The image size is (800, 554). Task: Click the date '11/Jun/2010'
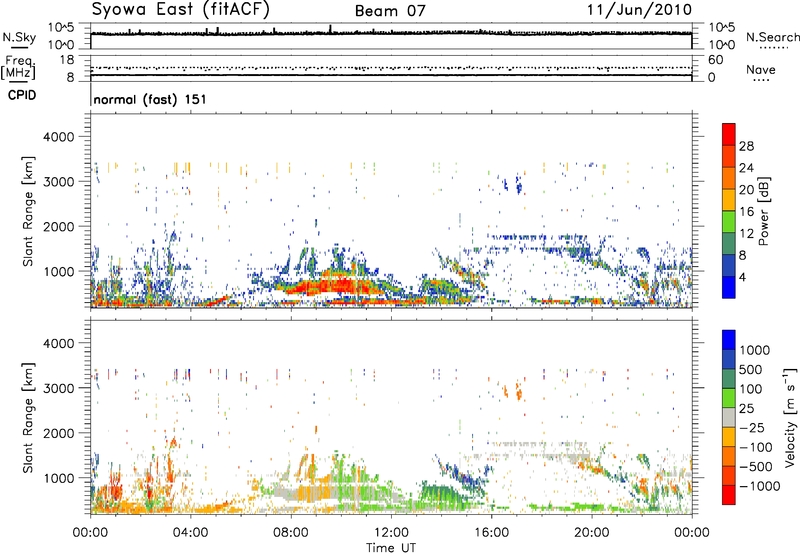(639, 10)
